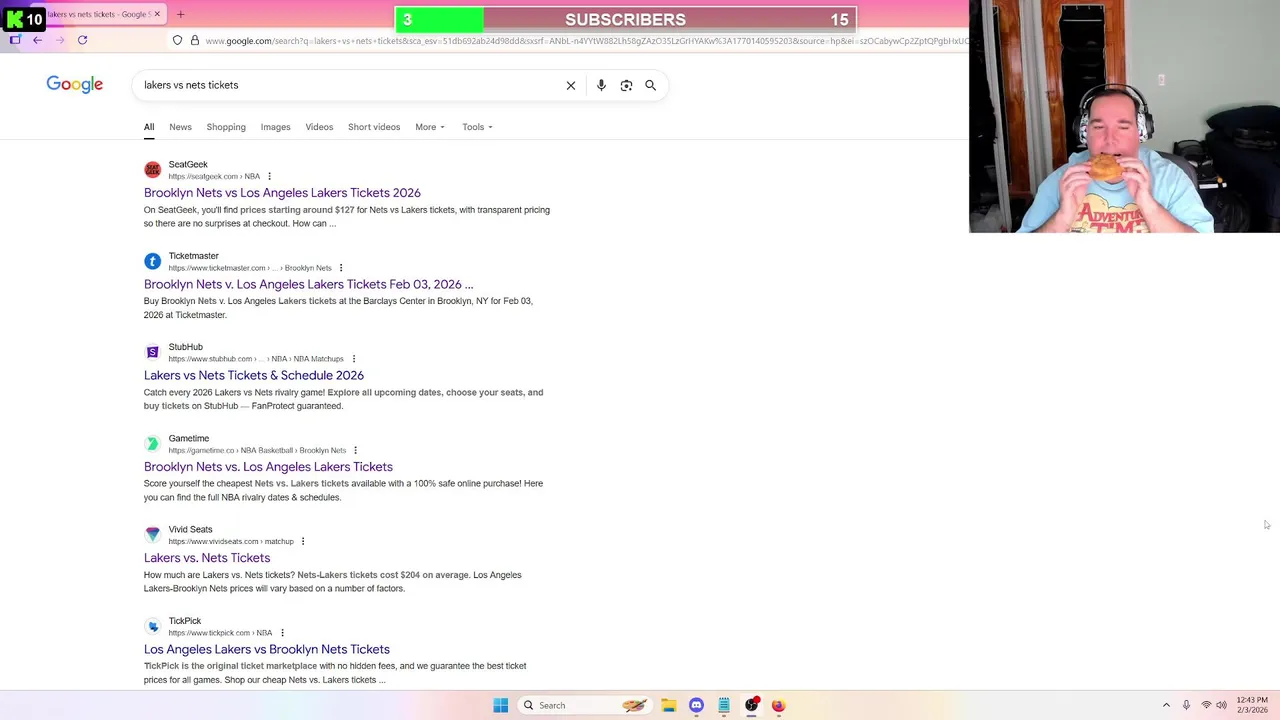Click the Ticketmaster favicon
The image size is (1280, 720).
point(152,261)
